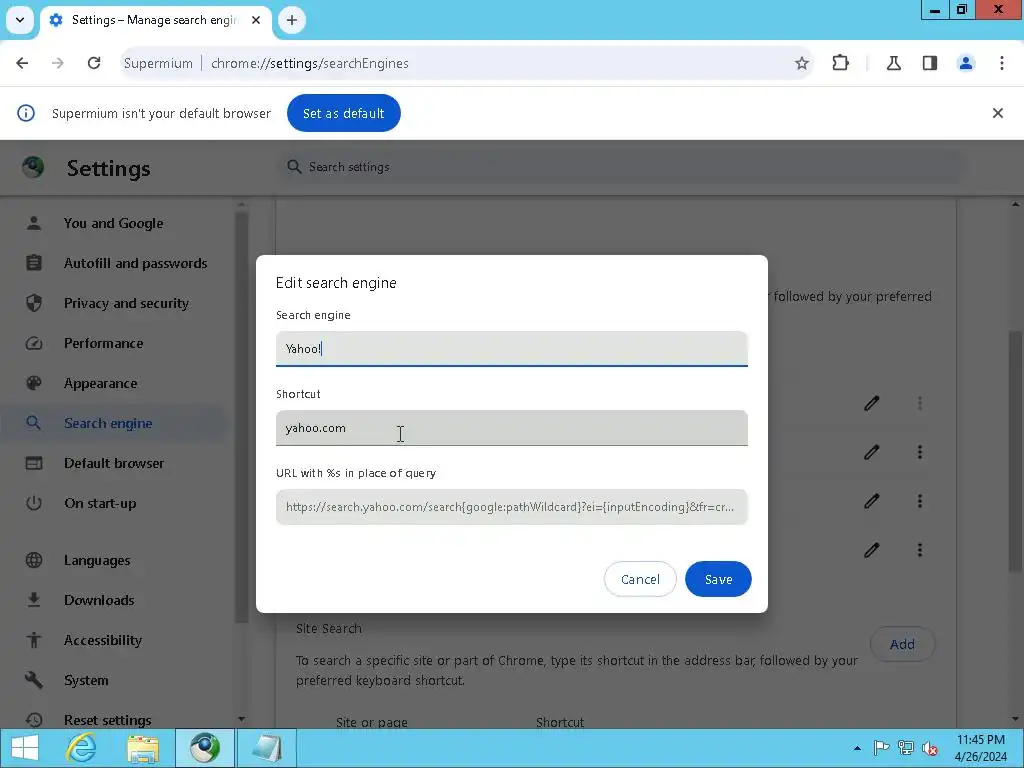Screen dimensions: 1024x768
Task: Click the address bar URL
Action: coord(310,63)
